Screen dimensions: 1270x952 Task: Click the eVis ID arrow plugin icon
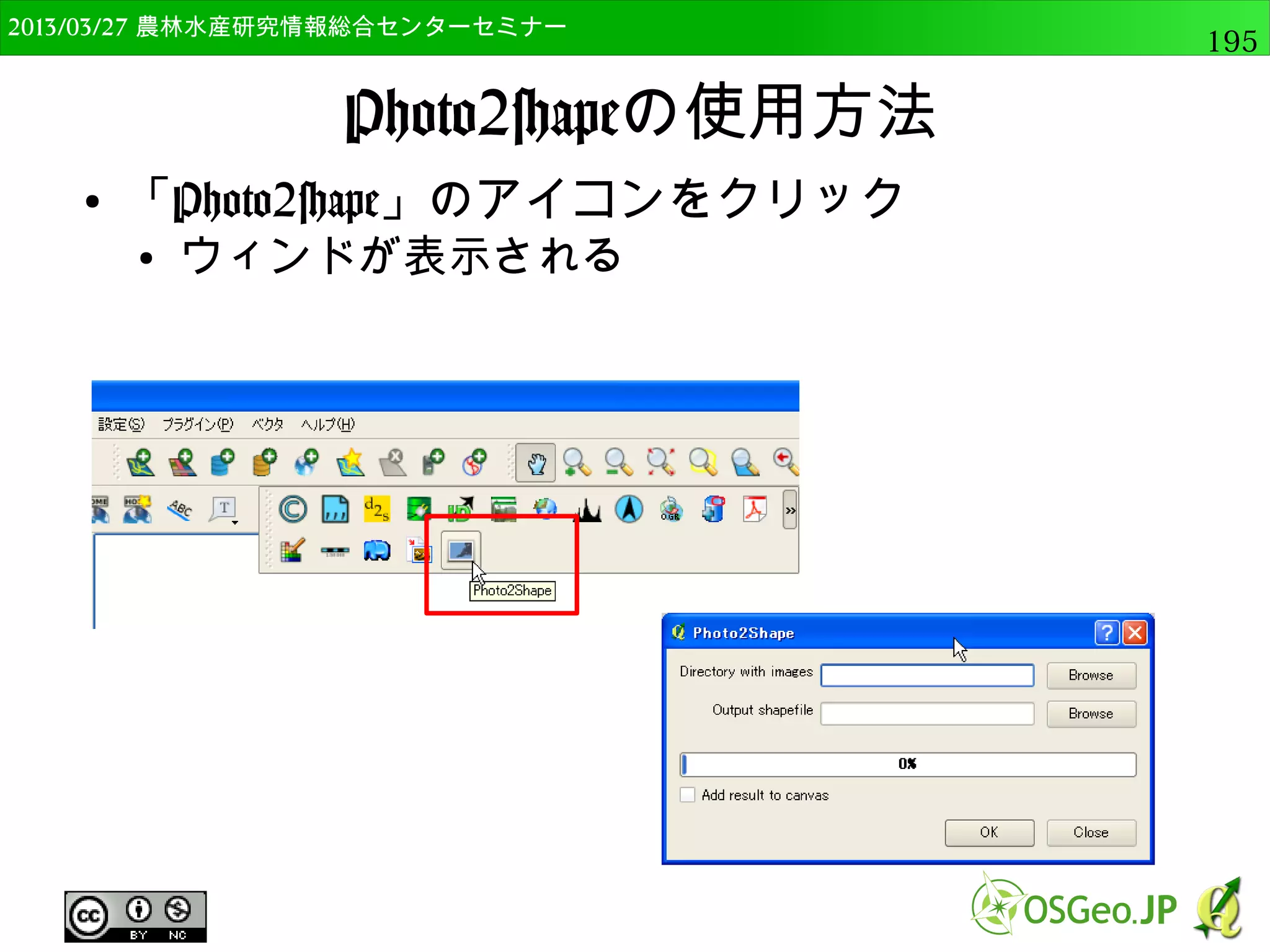click(x=461, y=510)
